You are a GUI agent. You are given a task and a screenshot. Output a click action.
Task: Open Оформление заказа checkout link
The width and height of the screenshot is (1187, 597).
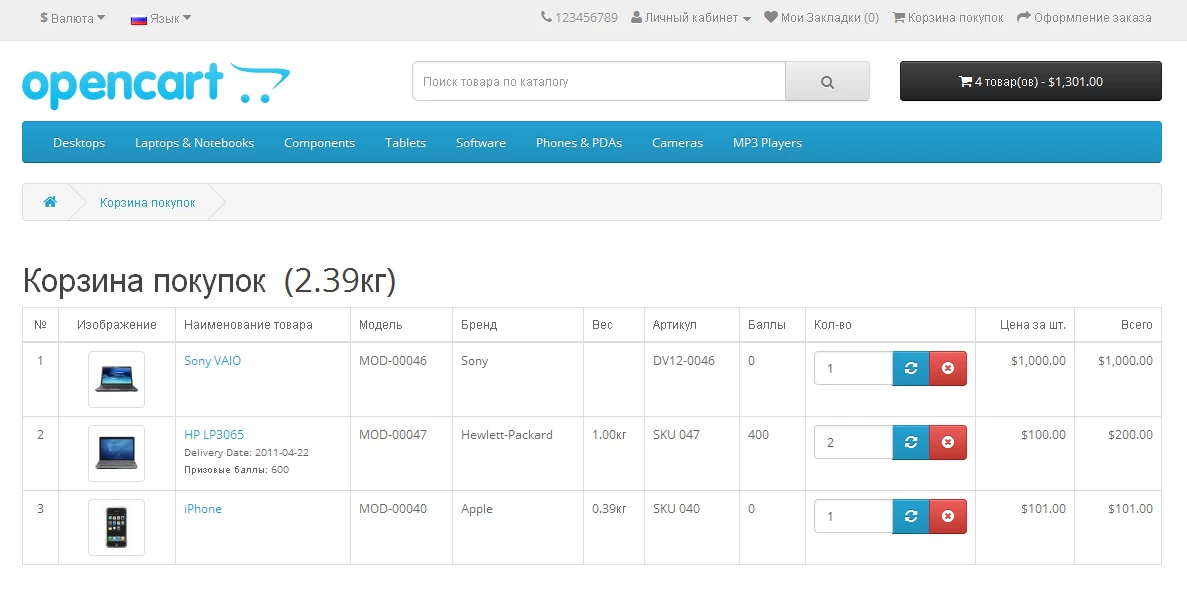pyautogui.click(x=1084, y=17)
